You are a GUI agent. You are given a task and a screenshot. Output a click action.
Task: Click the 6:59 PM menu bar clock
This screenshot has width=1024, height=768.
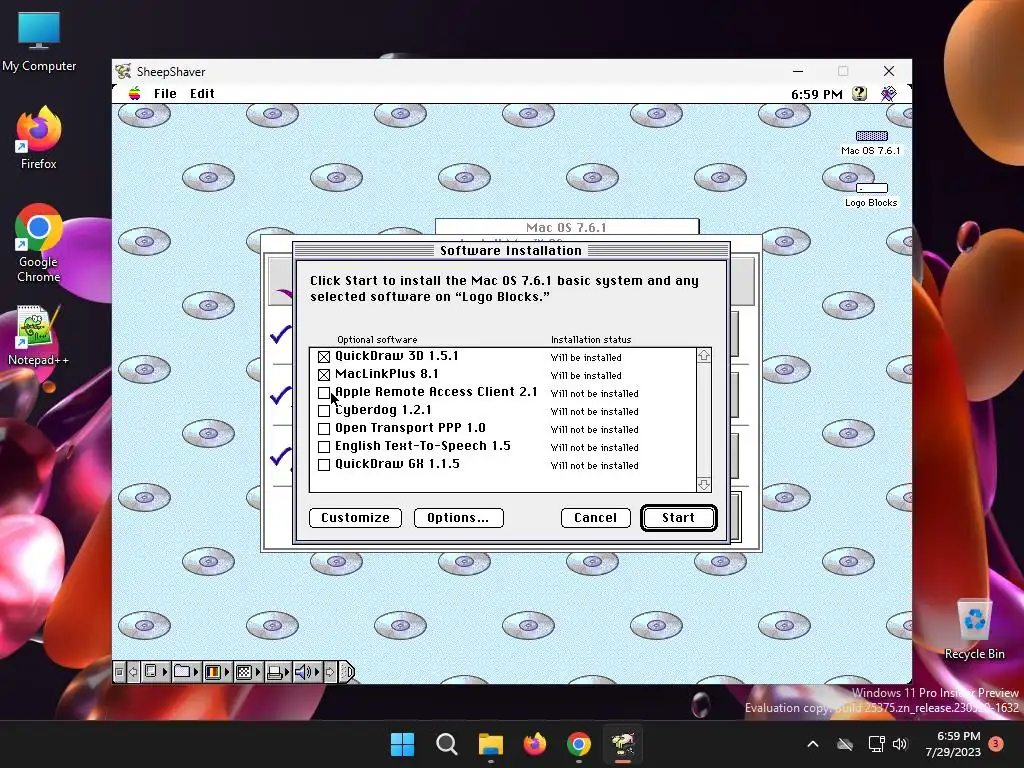816,94
